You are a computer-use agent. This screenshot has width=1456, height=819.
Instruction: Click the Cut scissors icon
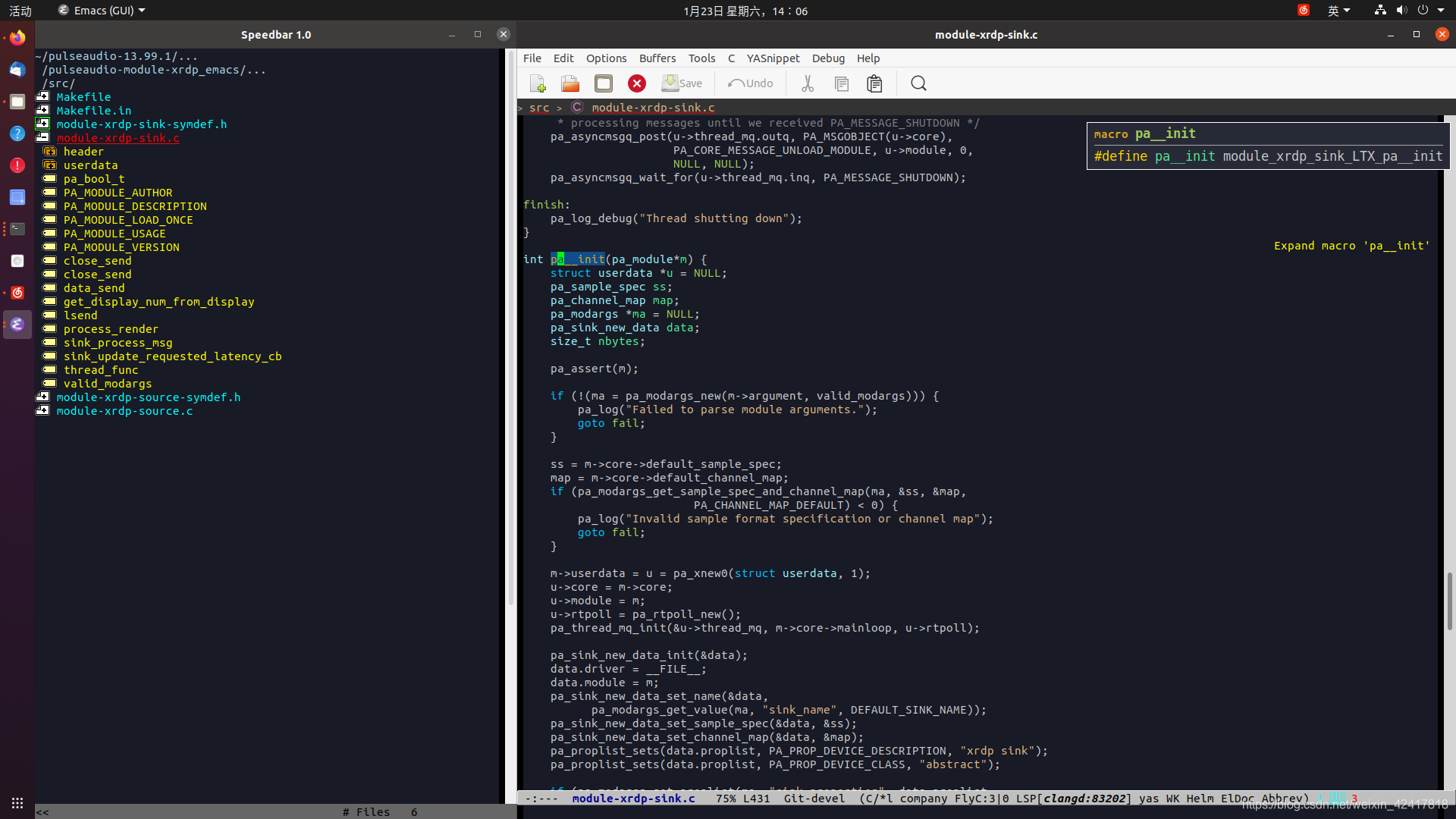tap(808, 83)
